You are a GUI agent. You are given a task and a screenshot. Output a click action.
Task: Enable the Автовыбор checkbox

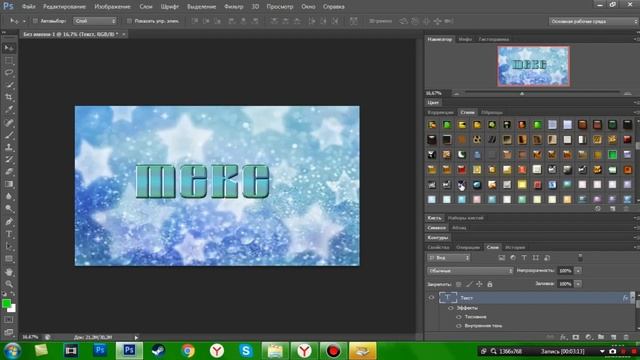[x=35, y=21]
